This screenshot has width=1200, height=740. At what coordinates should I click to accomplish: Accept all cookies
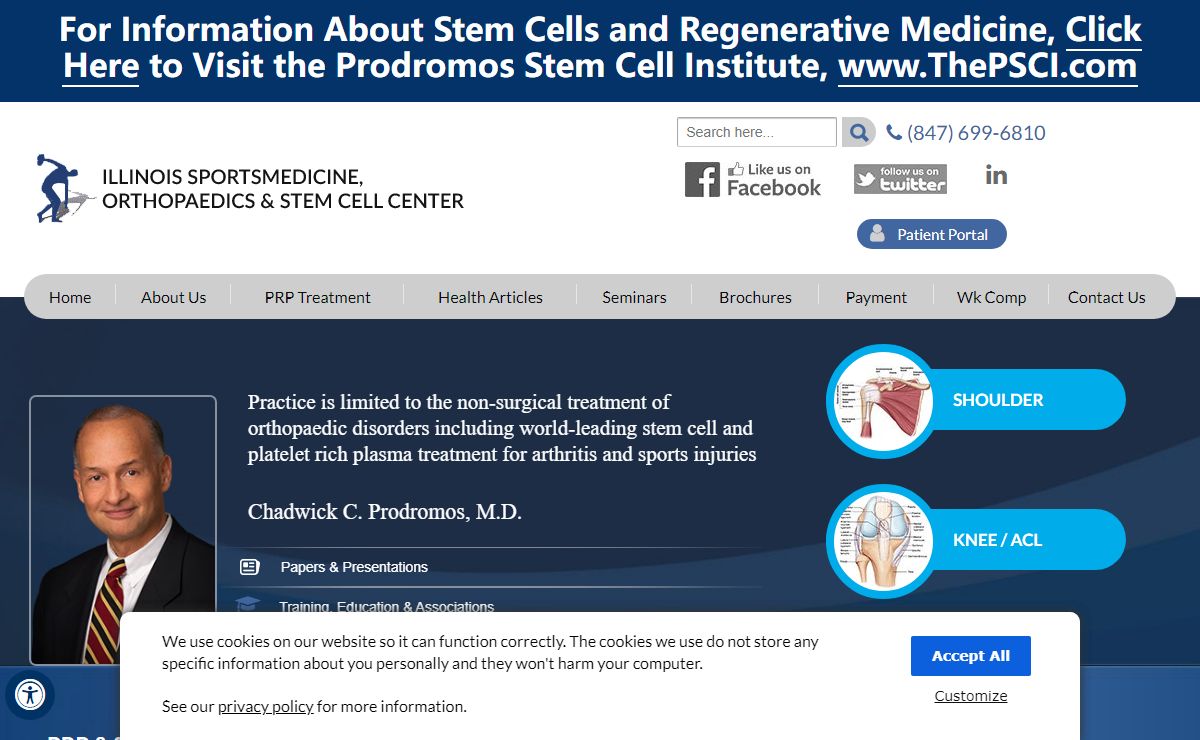pos(970,656)
